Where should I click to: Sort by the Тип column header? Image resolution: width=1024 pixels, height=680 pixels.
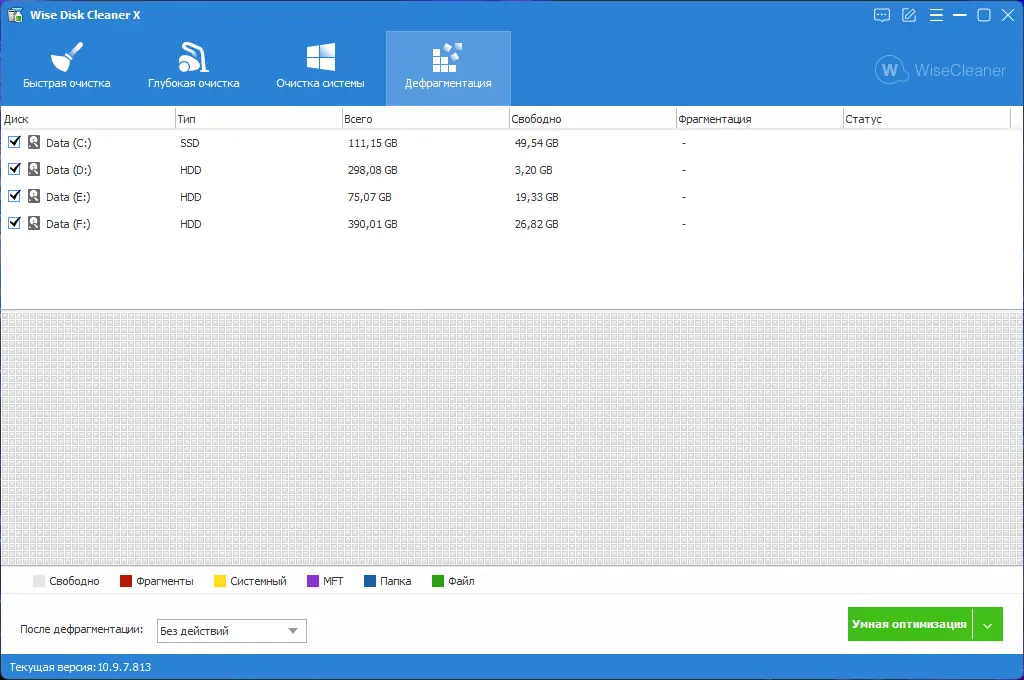pyautogui.click(x=258, y=119)
